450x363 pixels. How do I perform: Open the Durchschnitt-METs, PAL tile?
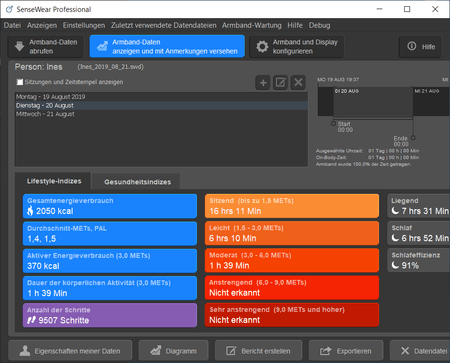[110, 234]
